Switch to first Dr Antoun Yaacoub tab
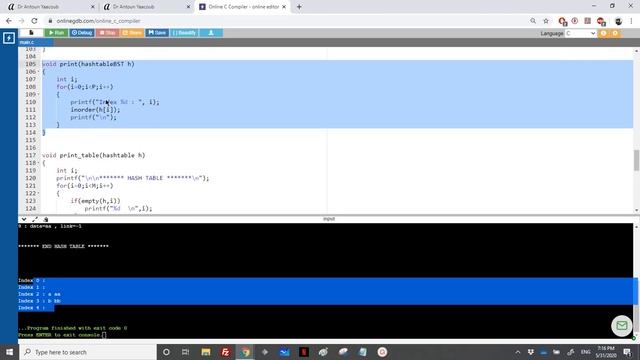This screenshot has width=640, height=360. click(51, 7)
